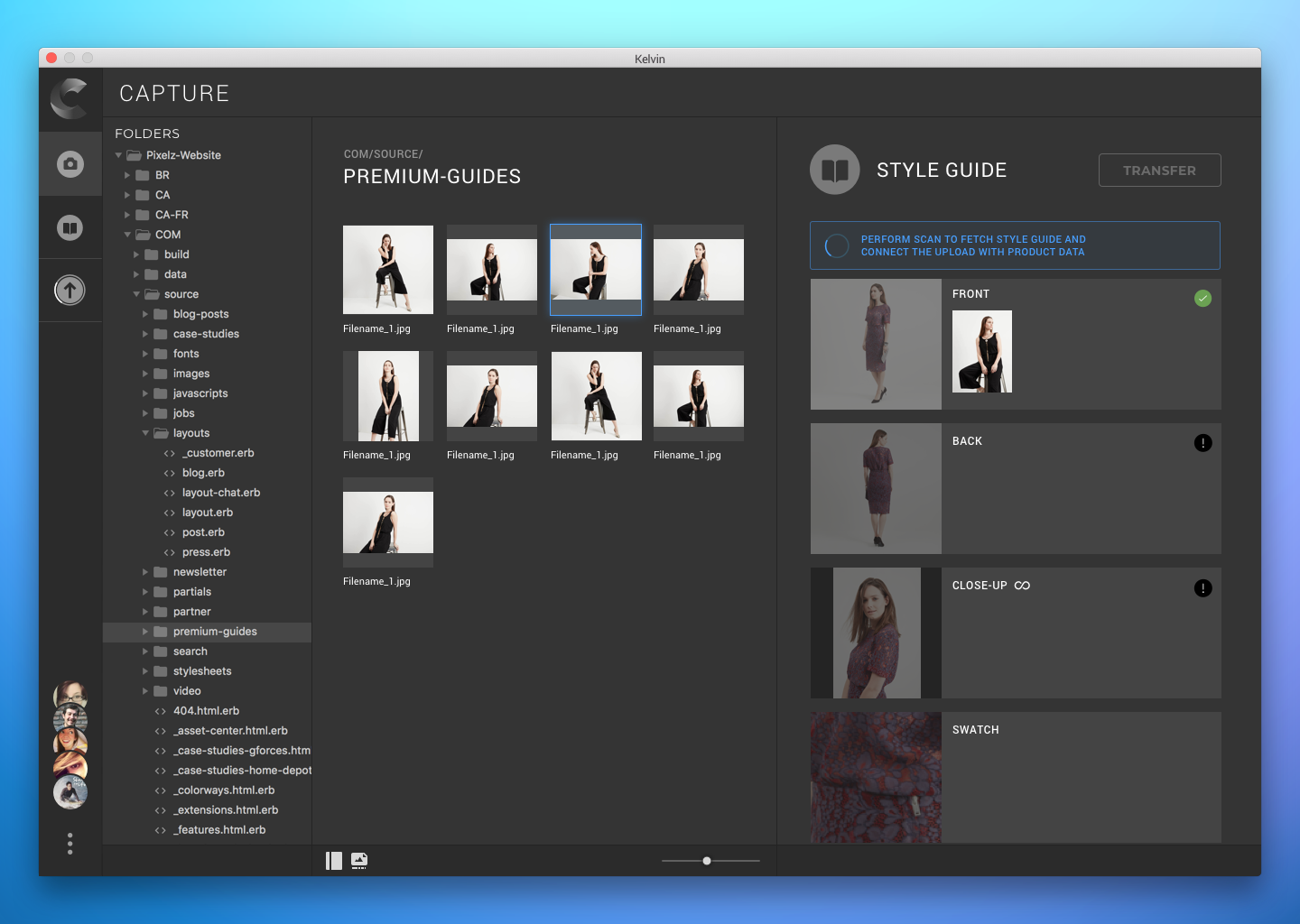Click the Capture app logo
The width and height of the screenshot is (1300, 924).
[70, 98]
